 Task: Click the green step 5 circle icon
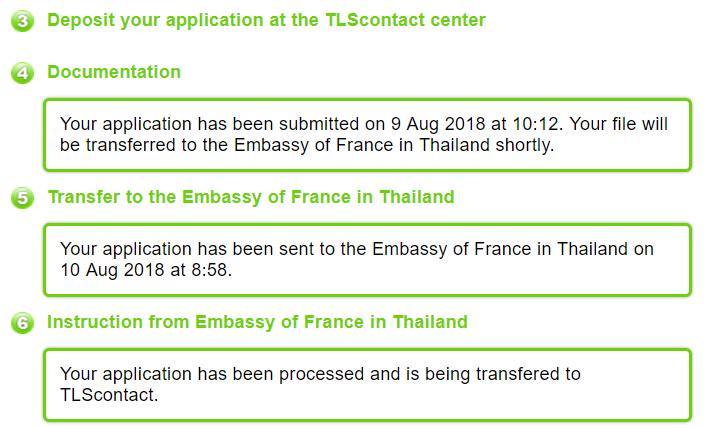click(x=22, y=198)
